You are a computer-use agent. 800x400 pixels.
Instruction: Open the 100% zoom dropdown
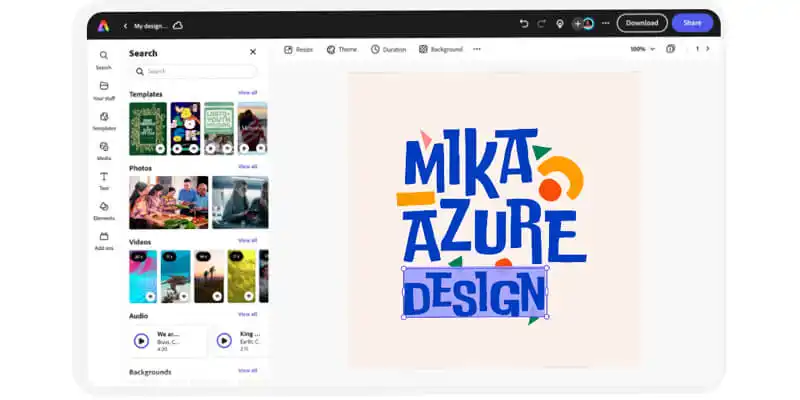pos(642,49)
